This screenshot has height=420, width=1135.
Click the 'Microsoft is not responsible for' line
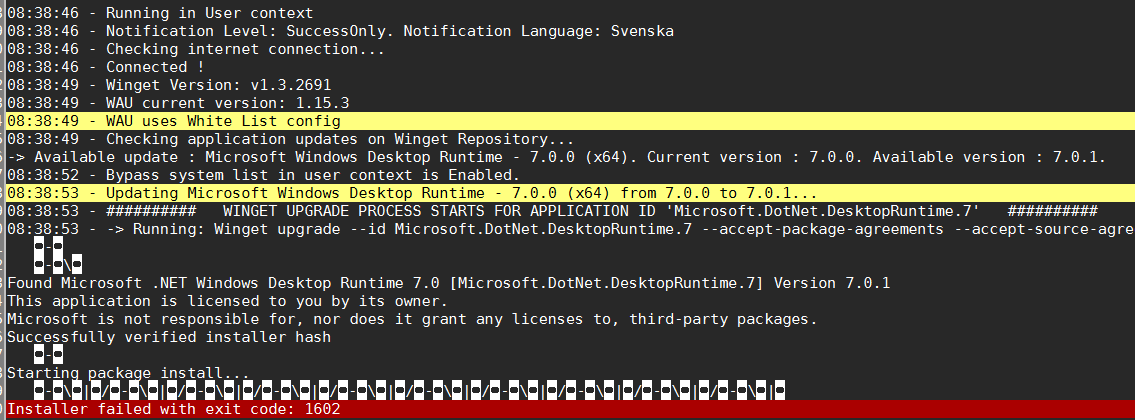pyautogui.click(x=413, y=319)
